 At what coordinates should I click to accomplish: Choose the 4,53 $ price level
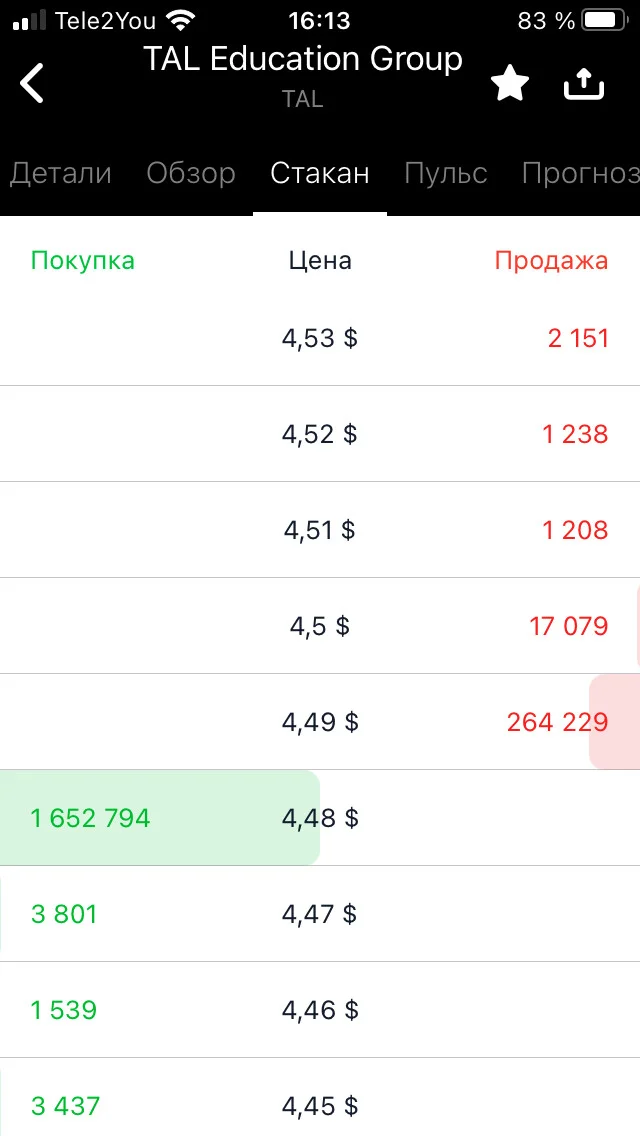pos(320,338)
